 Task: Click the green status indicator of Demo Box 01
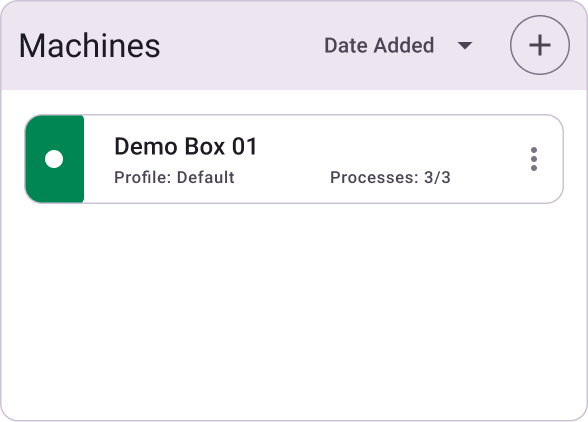click(x=55, y=159)
